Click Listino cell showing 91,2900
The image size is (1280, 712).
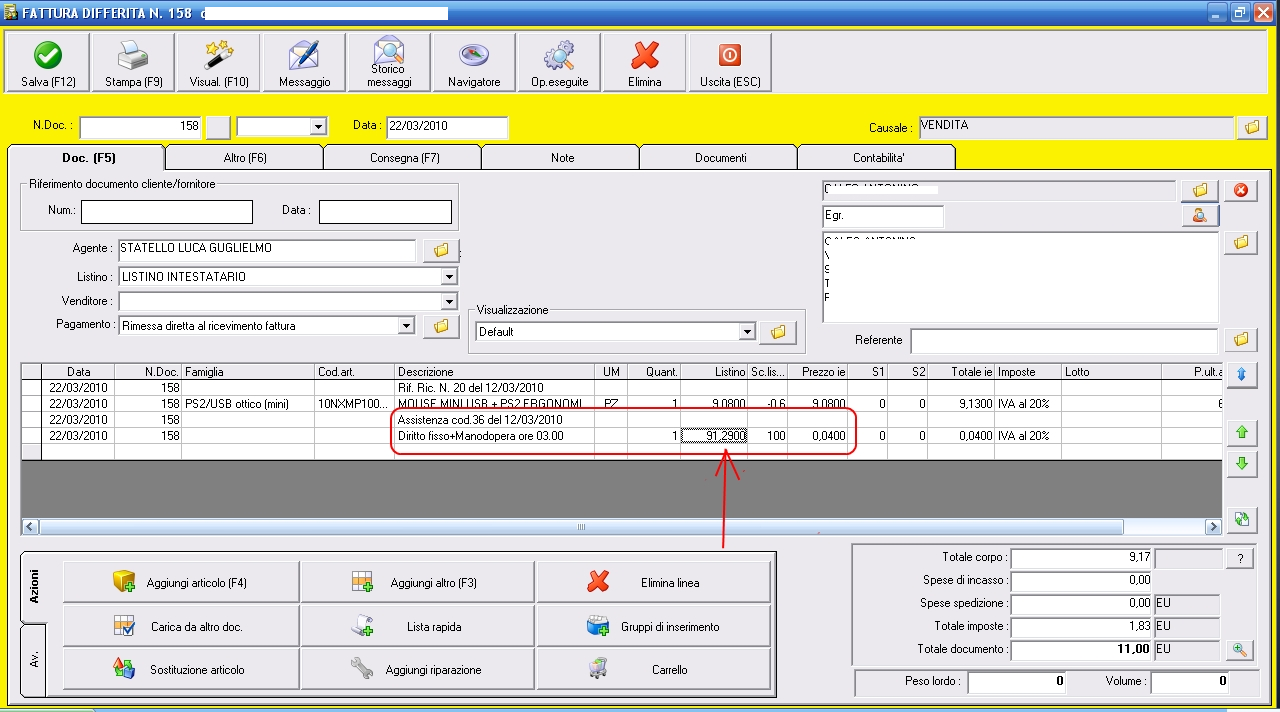pos(714,436)
